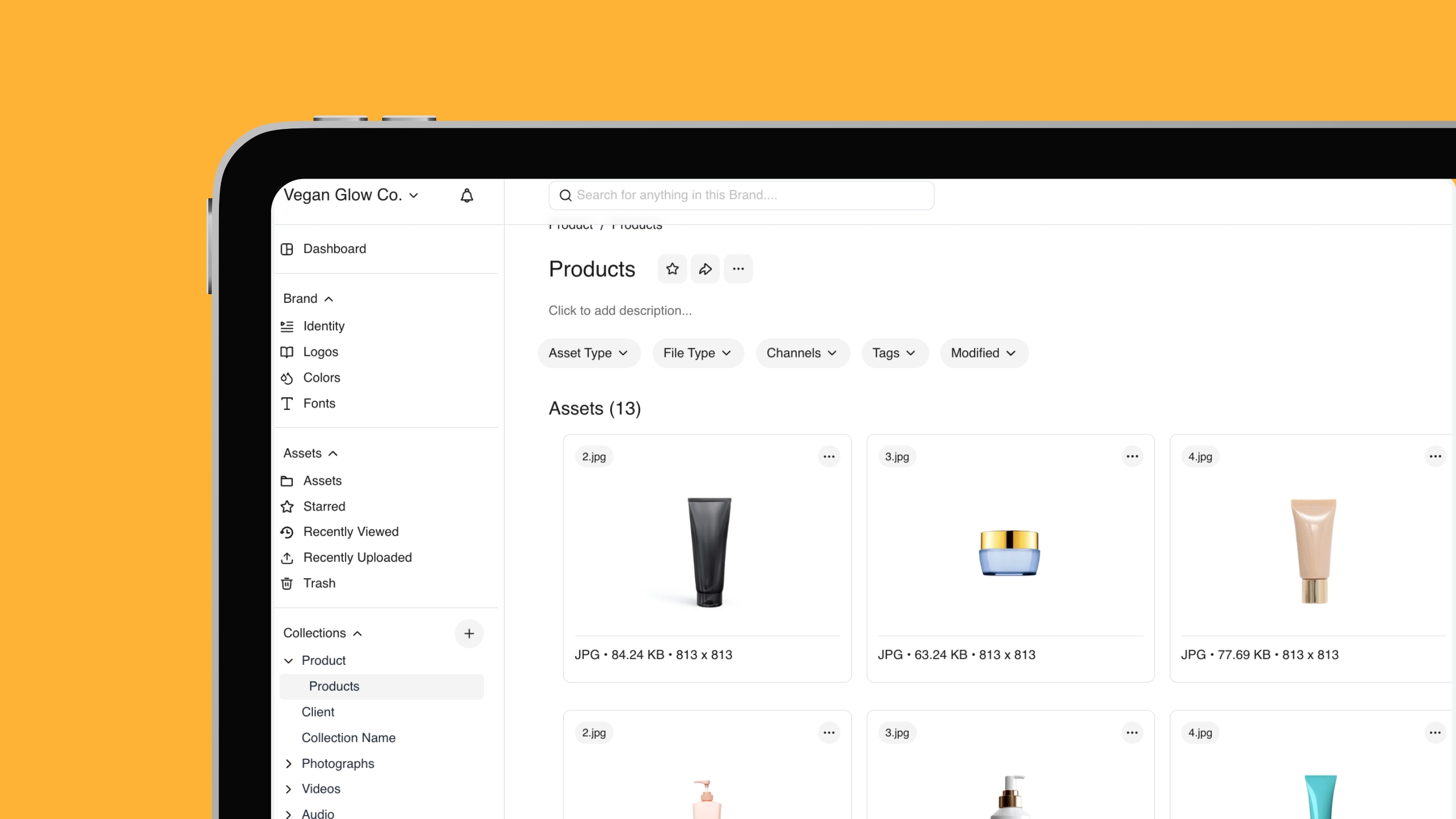Click the Recently Uploaded upload icon
This screenshot has width=1456, height=819.
pos(287,558)
